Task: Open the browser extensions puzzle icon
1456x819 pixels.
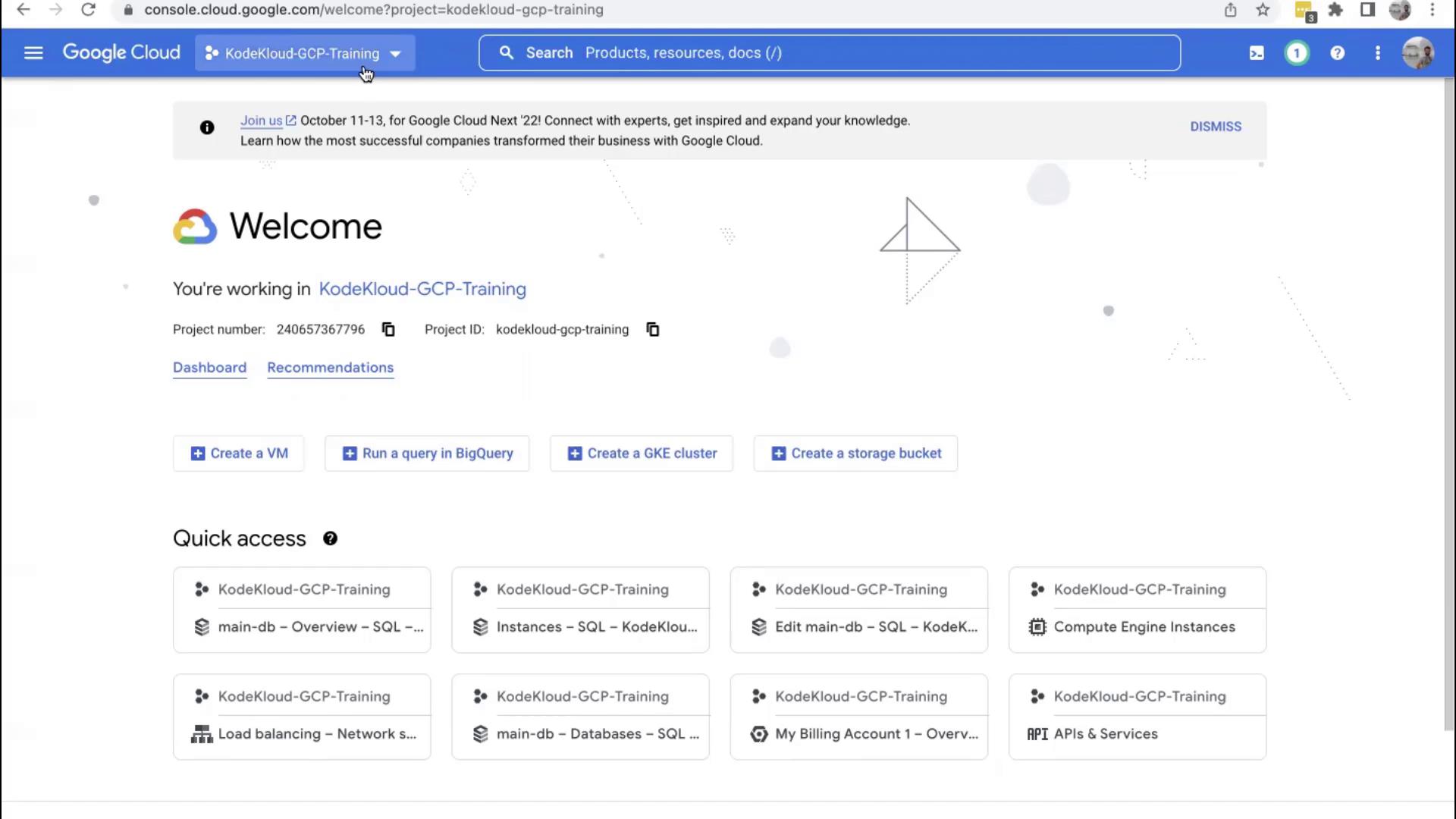Action: (1335, 10)
